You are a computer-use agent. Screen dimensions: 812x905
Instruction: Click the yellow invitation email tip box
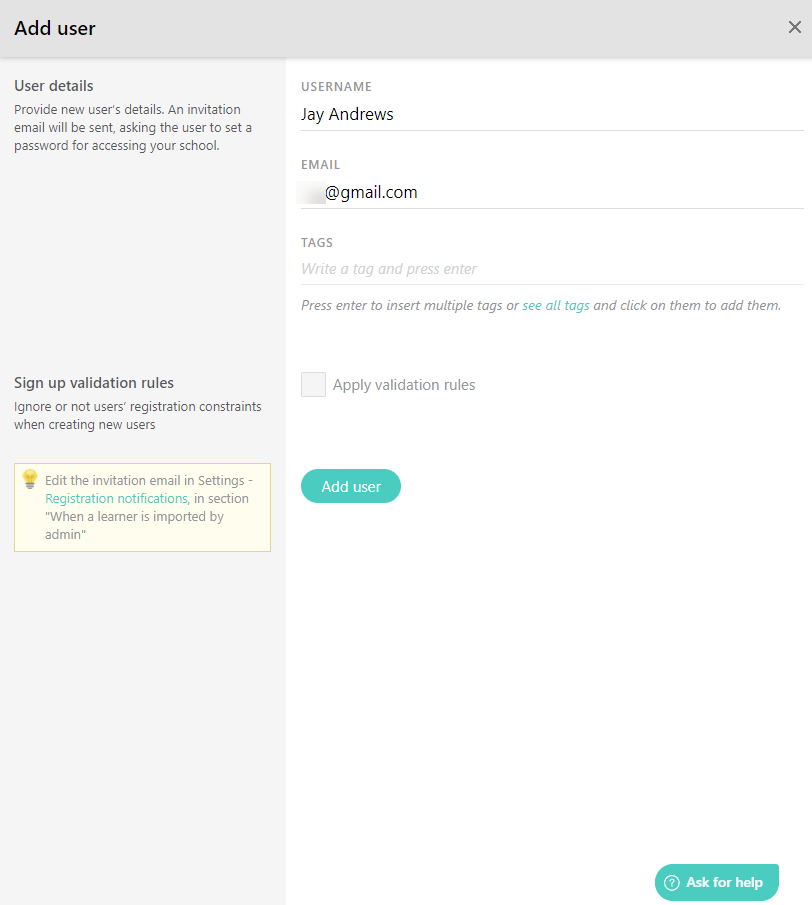click(x=141, y=507)
